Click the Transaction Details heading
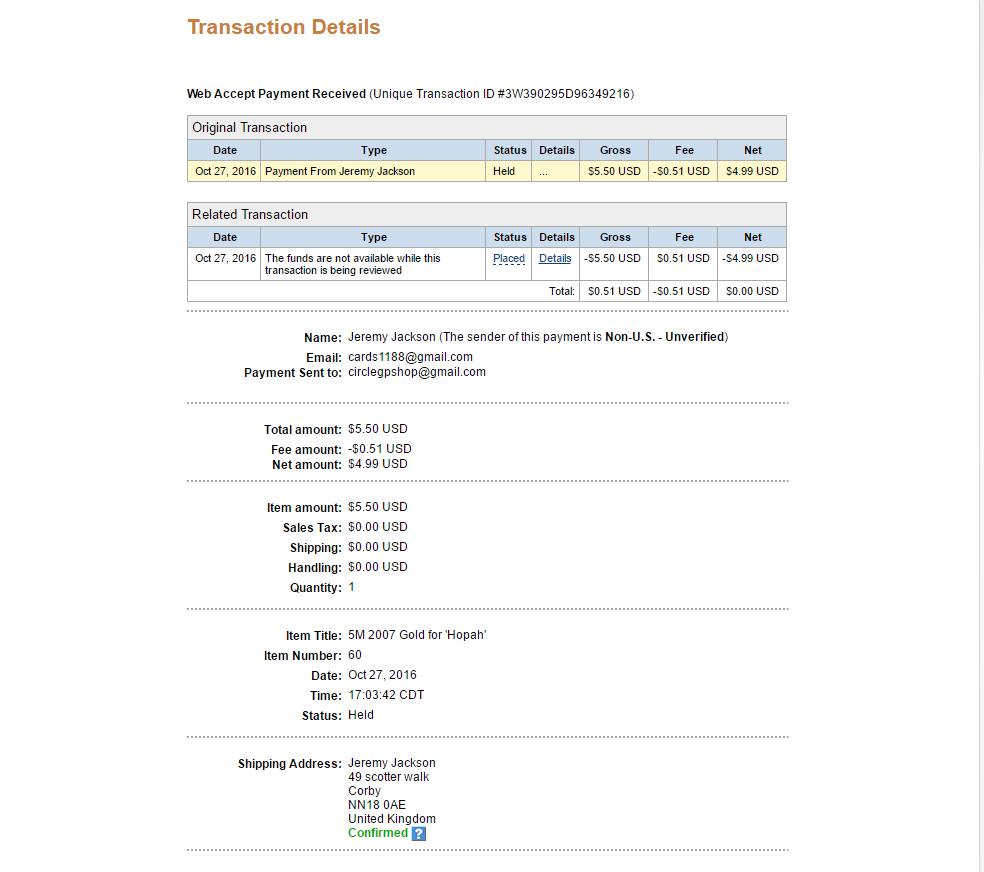 point(284,27)
